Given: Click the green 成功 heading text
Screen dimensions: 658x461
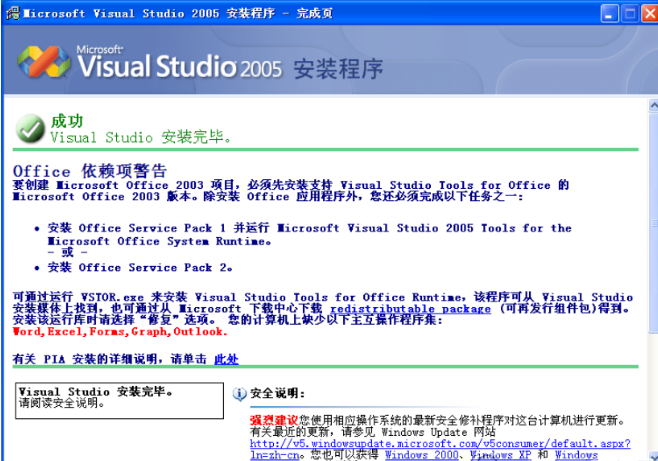Looking at the screenshot, I should click(67, 121).
